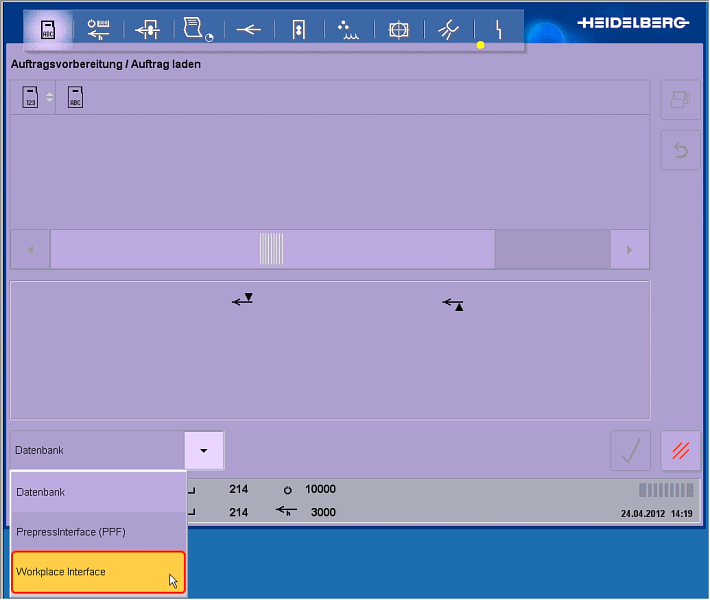Screen dimensions: 710x600
Task: Click the crosshair register icon in toolbar
Action: pos(398,30)
